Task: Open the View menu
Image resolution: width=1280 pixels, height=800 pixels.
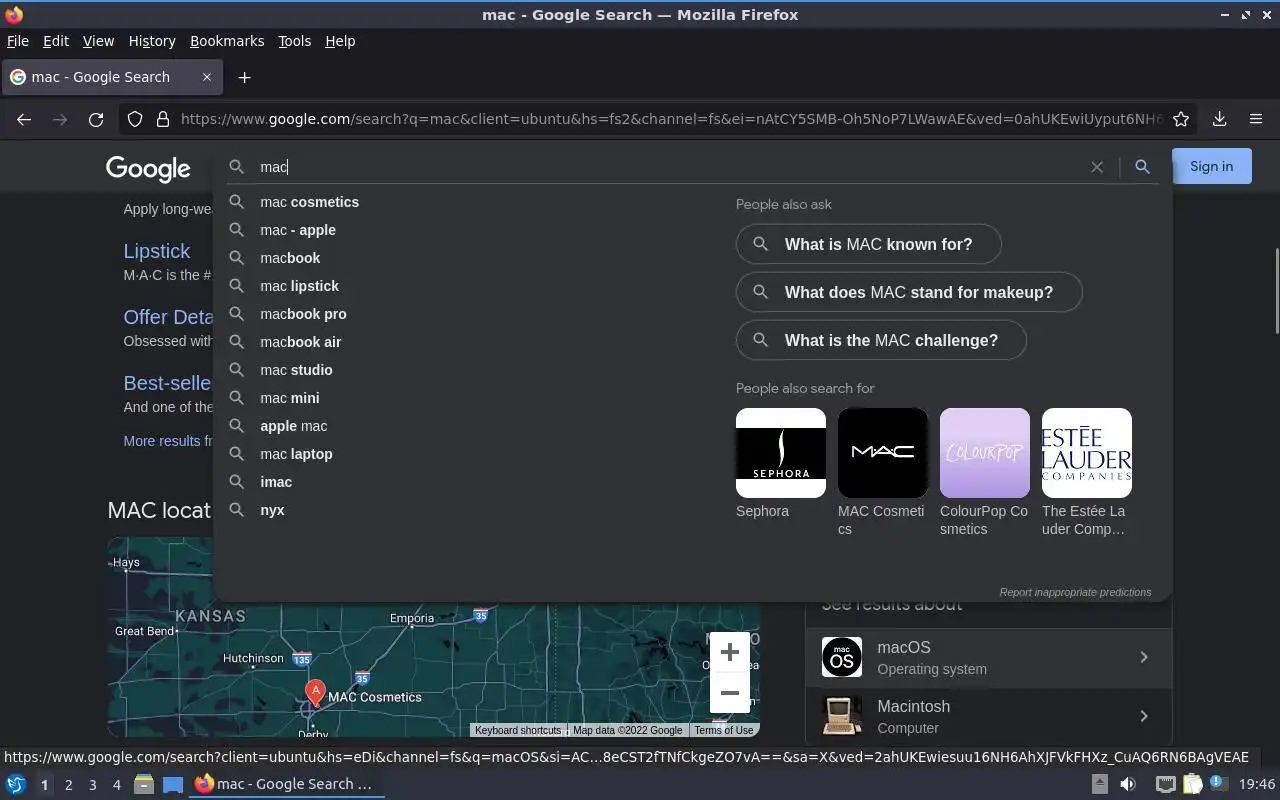Action: pos(98,41)
